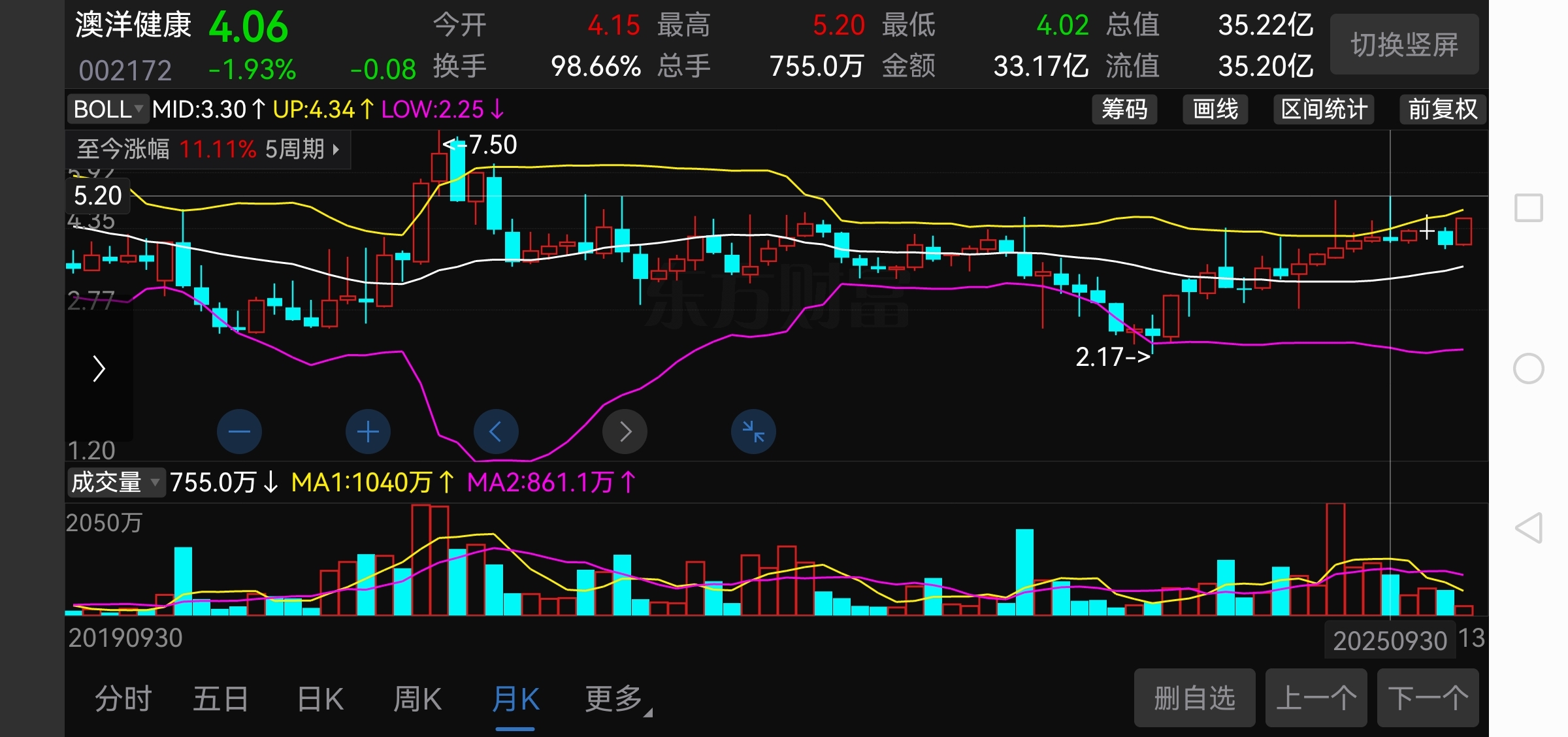Toggle 筹码 chip distribution display

click(x=1124, y=109)
